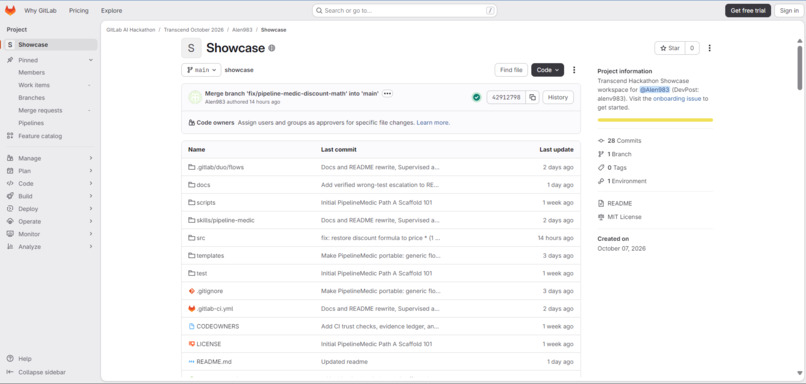Image resolution: width=806 pixels, height=384 pixels.
Task: Click the Showcase project visibility globe icon
Action: tap(271, 48)
